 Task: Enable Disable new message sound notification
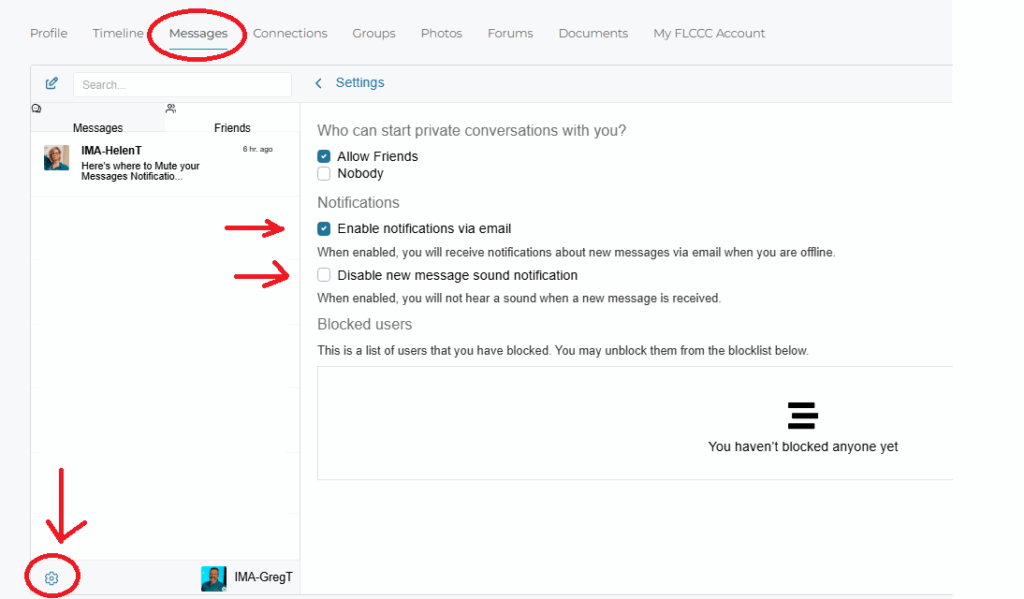click(324, 275)
